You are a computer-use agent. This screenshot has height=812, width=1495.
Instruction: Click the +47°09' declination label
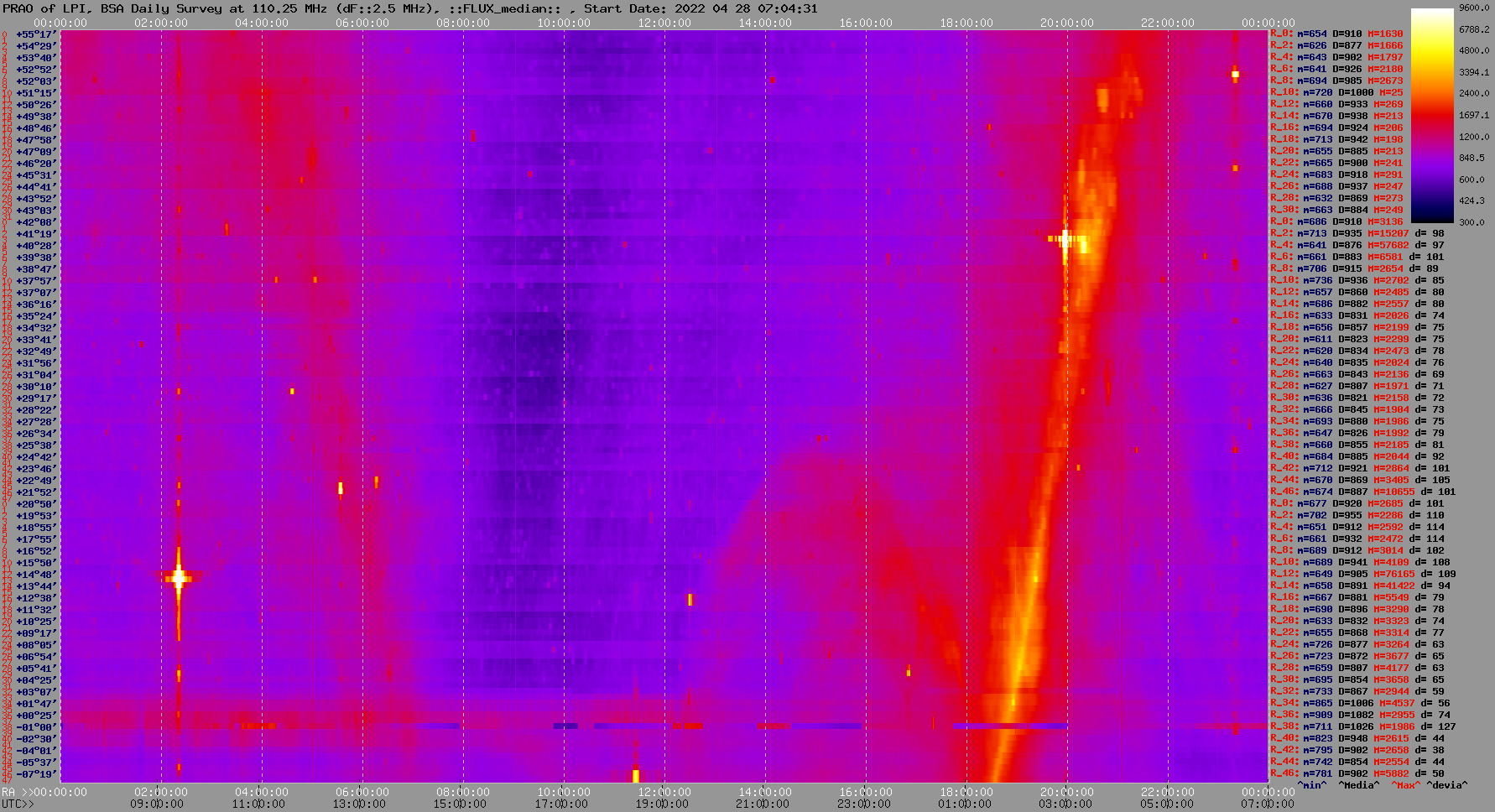(x=36, y=152)
